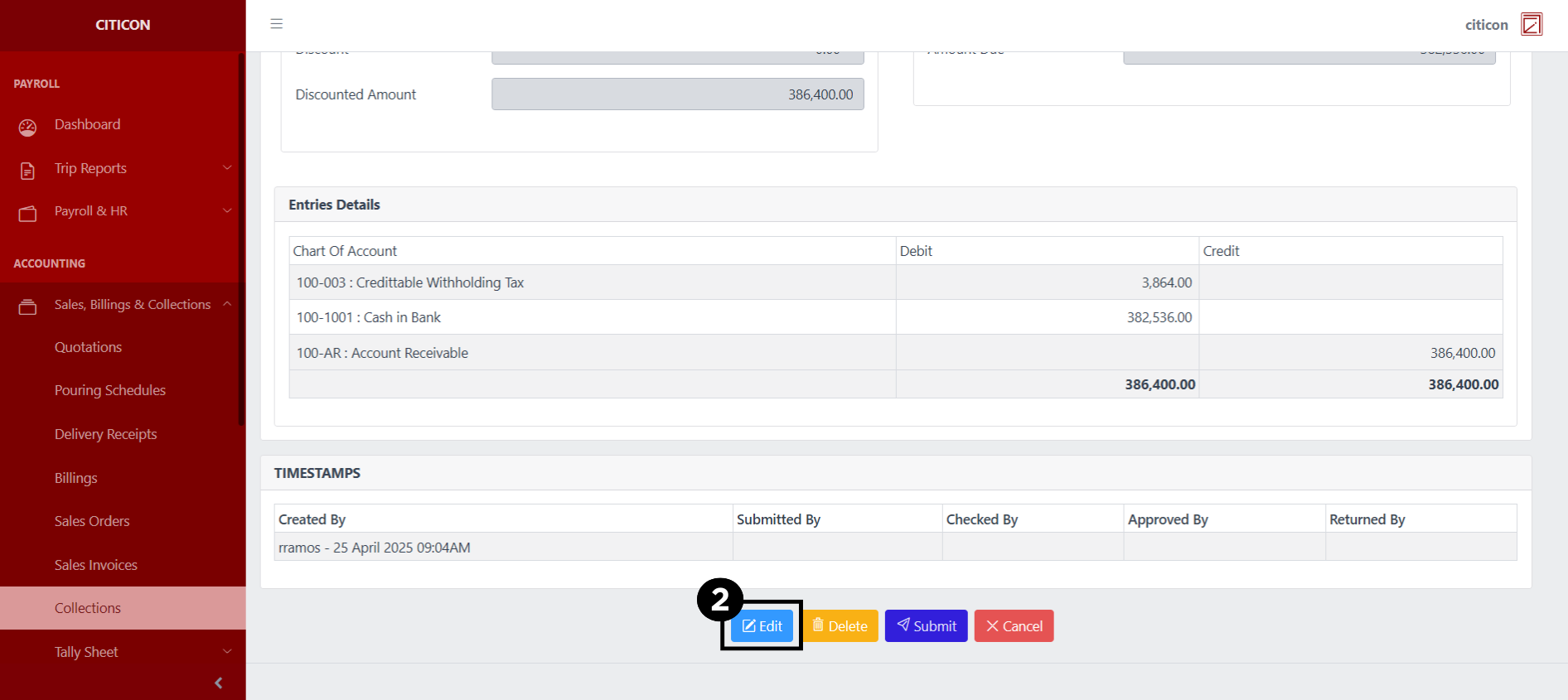Screen dimensions: 1568x700
Task: Navigate to Sales Invoices
Action: pos(95,565)
